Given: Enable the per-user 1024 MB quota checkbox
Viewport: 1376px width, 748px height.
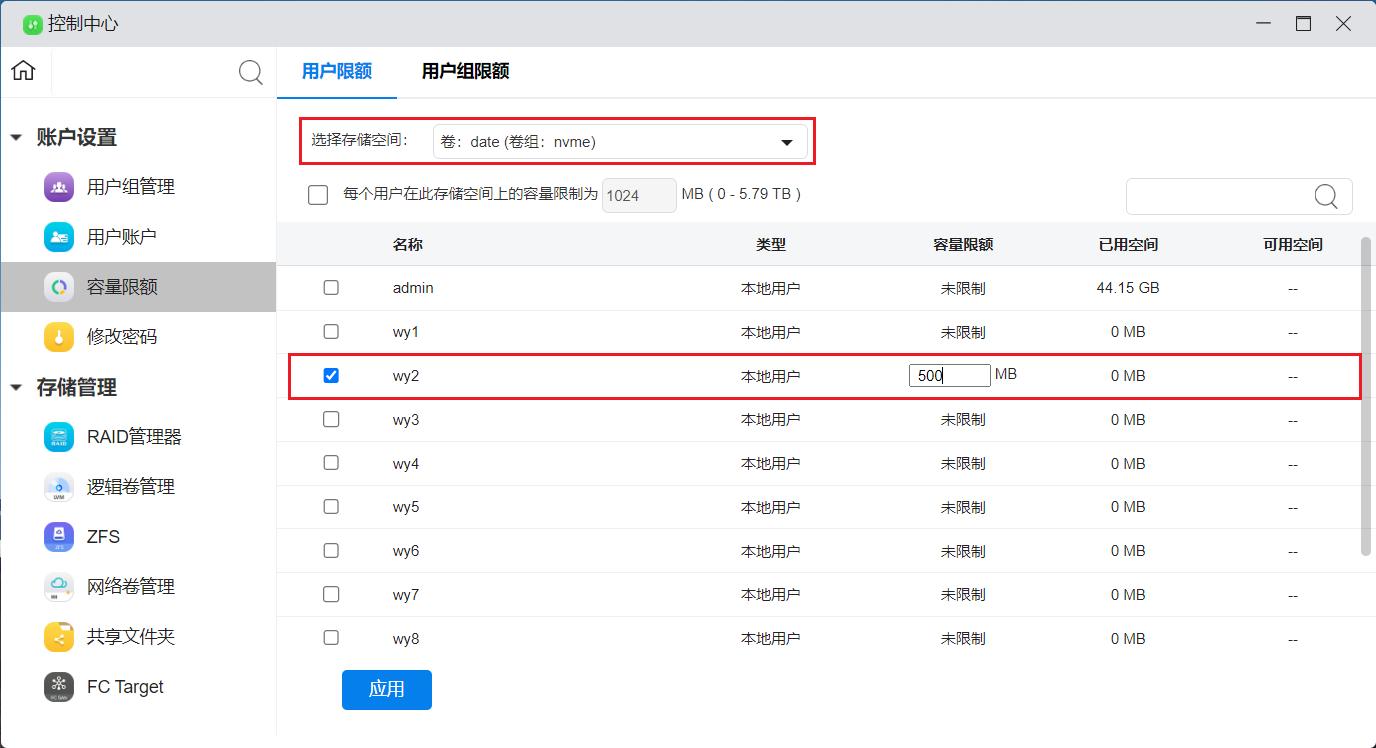Looking at the screenshot, I should 317,194.
